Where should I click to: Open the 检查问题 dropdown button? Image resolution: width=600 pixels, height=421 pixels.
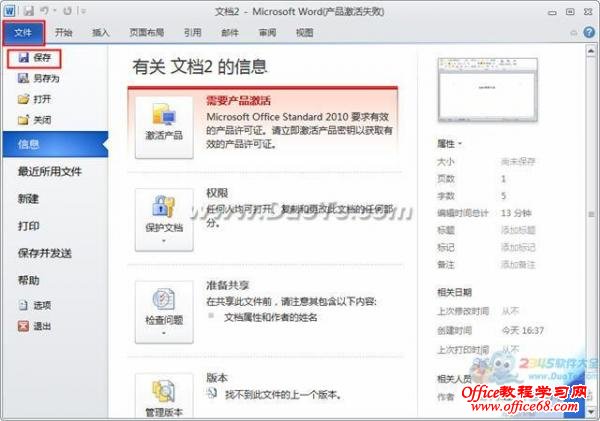(x=164, y=312)
